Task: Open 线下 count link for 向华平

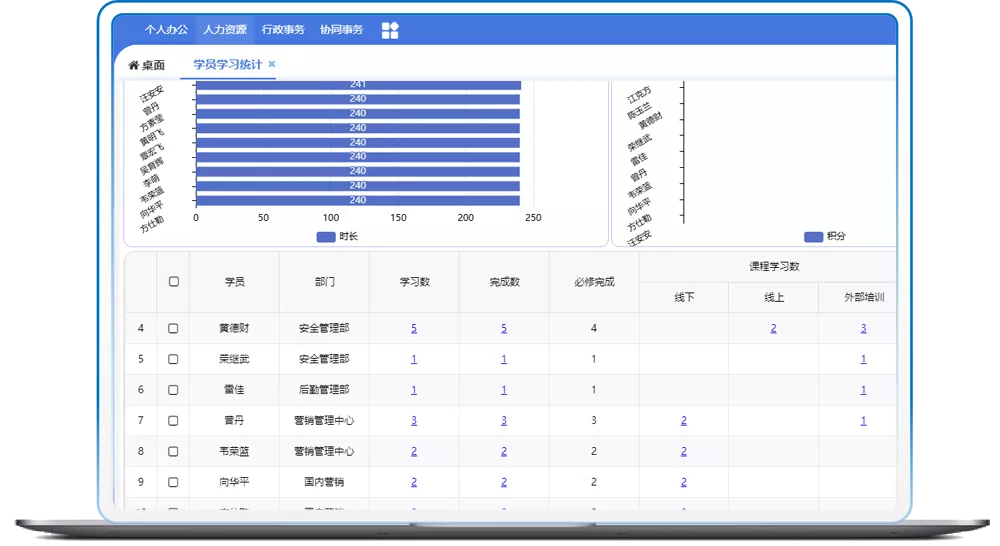Action: point(684,482)
